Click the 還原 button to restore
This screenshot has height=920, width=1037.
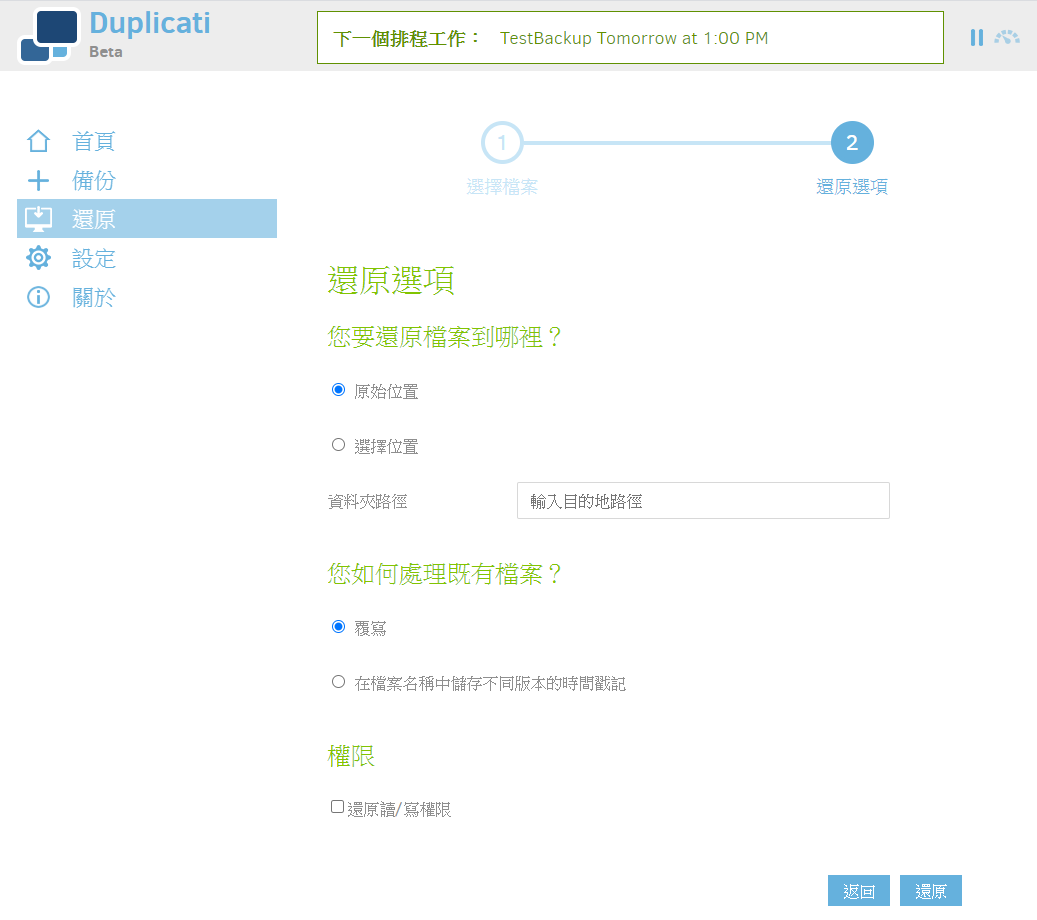(x=931, y=891)
